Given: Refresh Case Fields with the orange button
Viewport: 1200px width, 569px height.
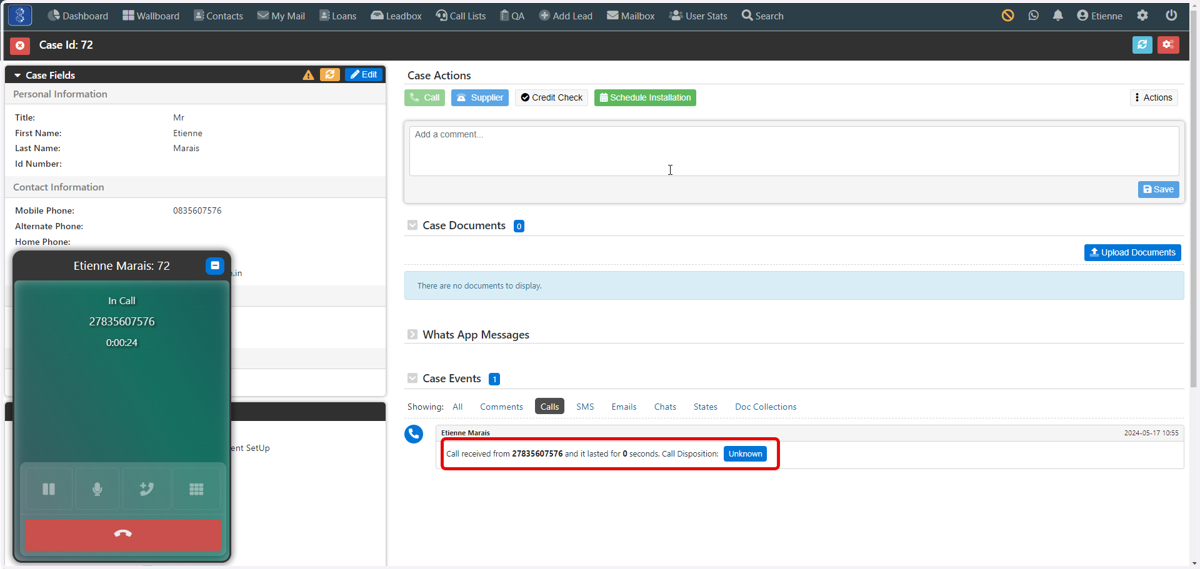Looking at the screenshot, I should (x=330, y=75).
